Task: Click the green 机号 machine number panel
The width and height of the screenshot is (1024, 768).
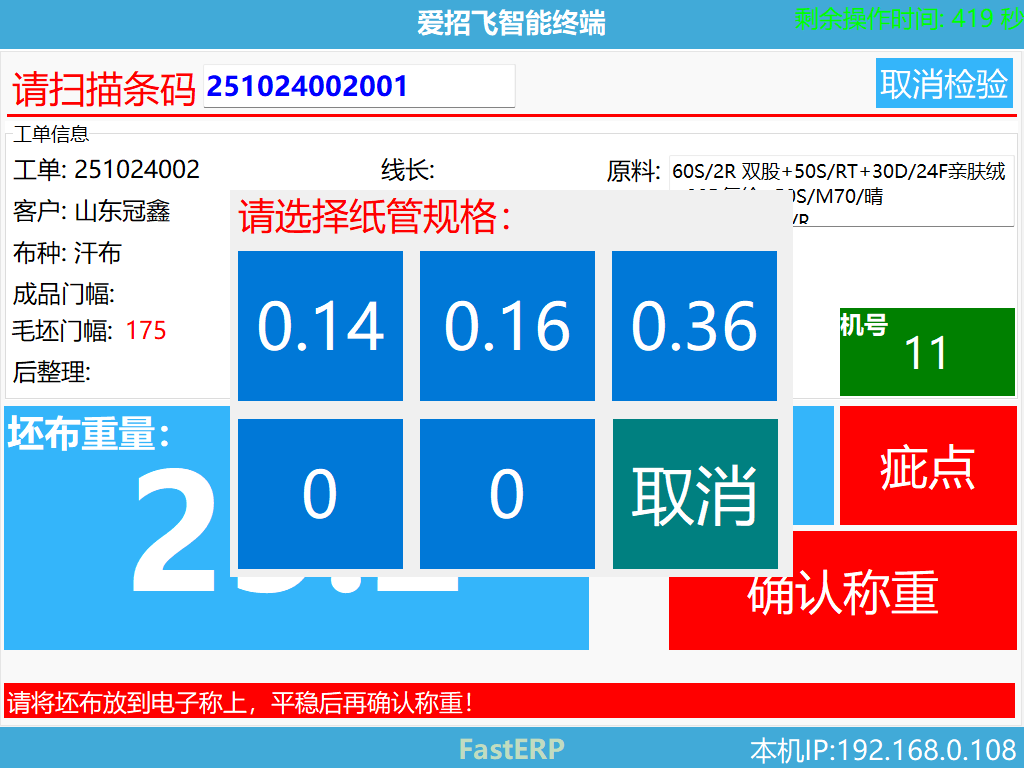Action: pos(927,352)
